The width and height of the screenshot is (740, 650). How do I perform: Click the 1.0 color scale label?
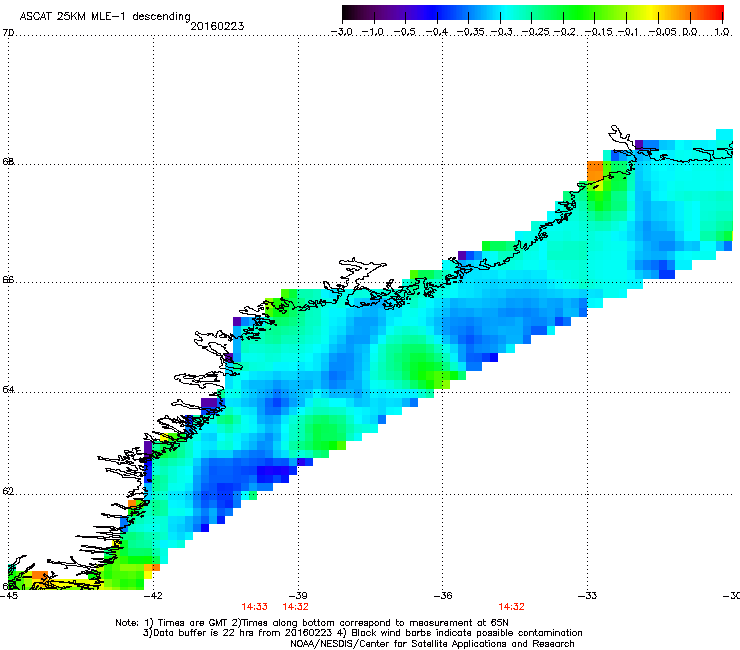click(x=722, y=32)
